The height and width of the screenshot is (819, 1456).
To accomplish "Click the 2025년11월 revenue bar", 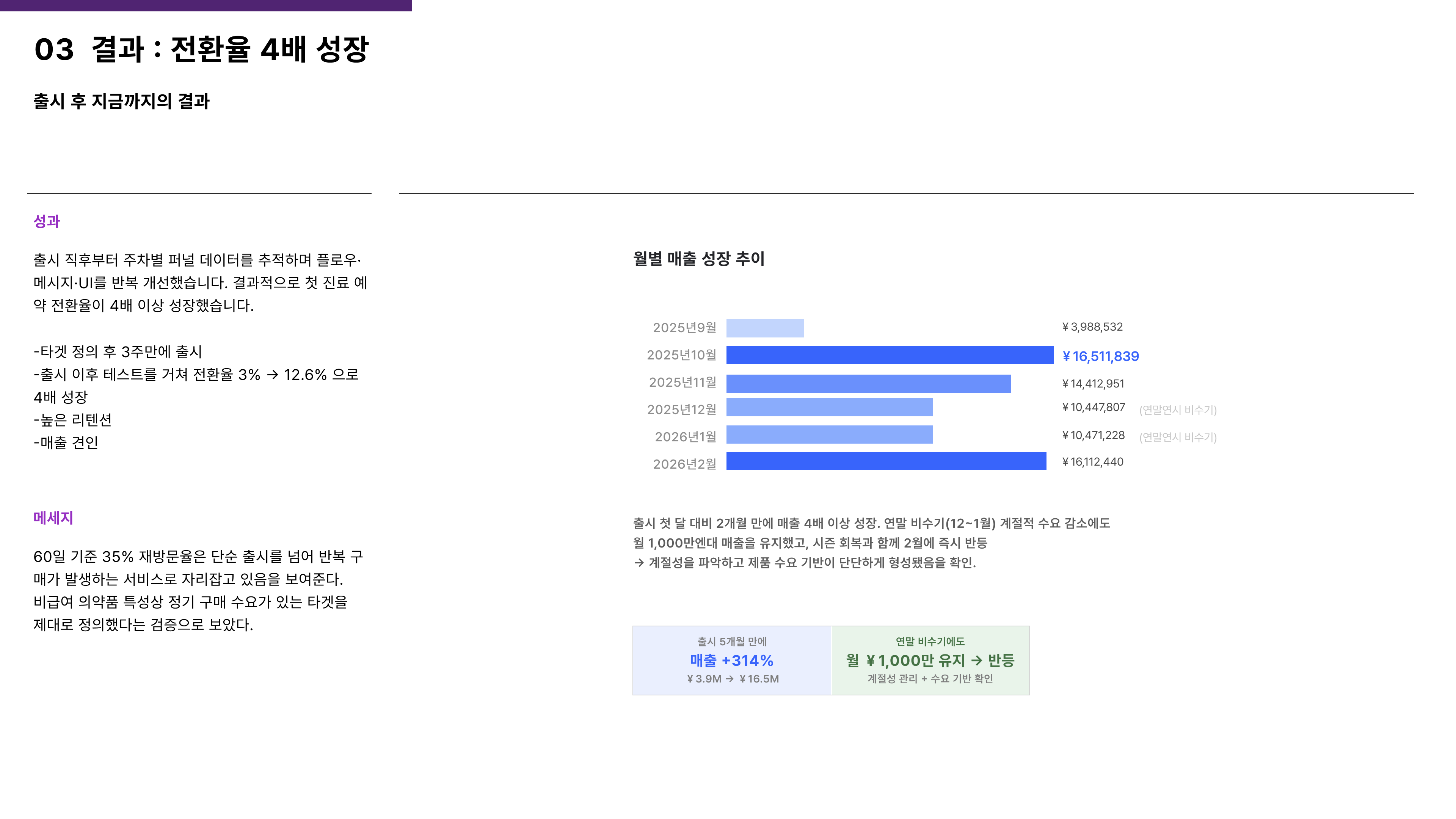I will (868, 383).
